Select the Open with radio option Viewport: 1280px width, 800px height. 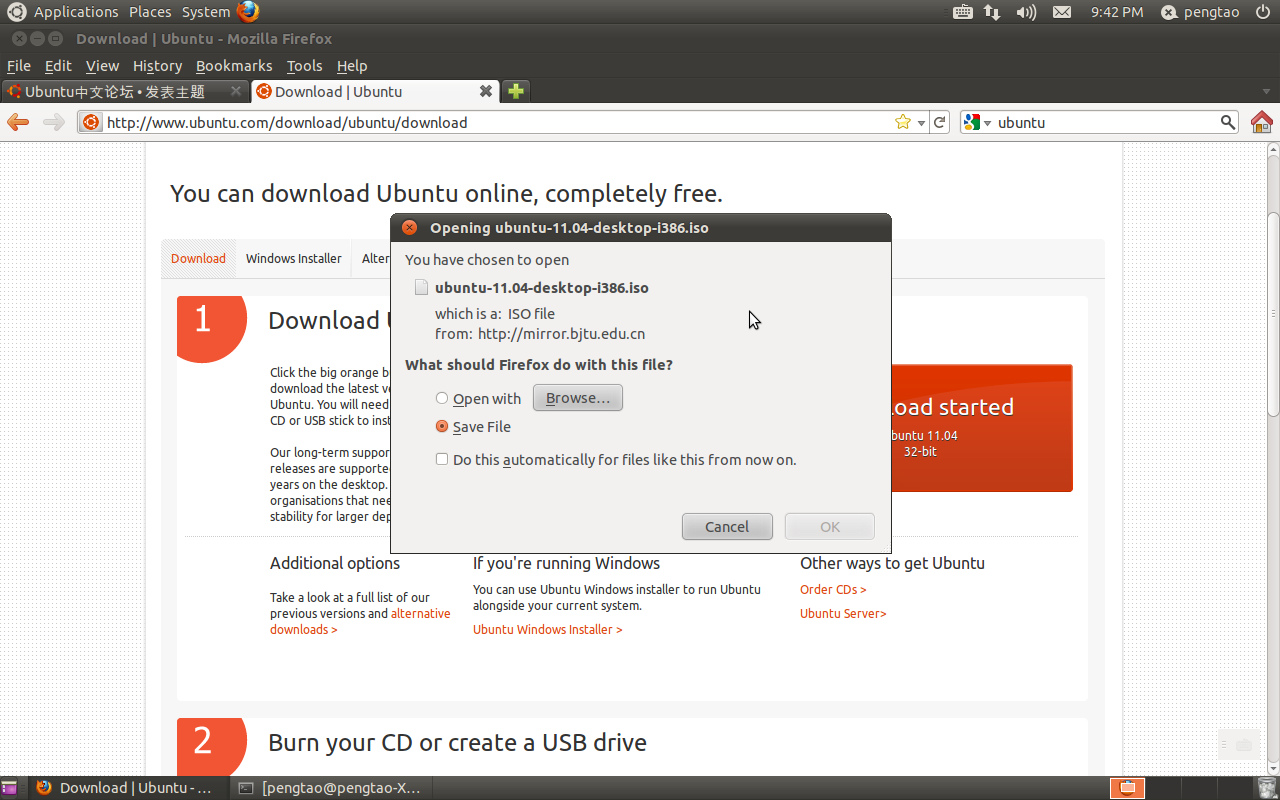click(442, 398)
